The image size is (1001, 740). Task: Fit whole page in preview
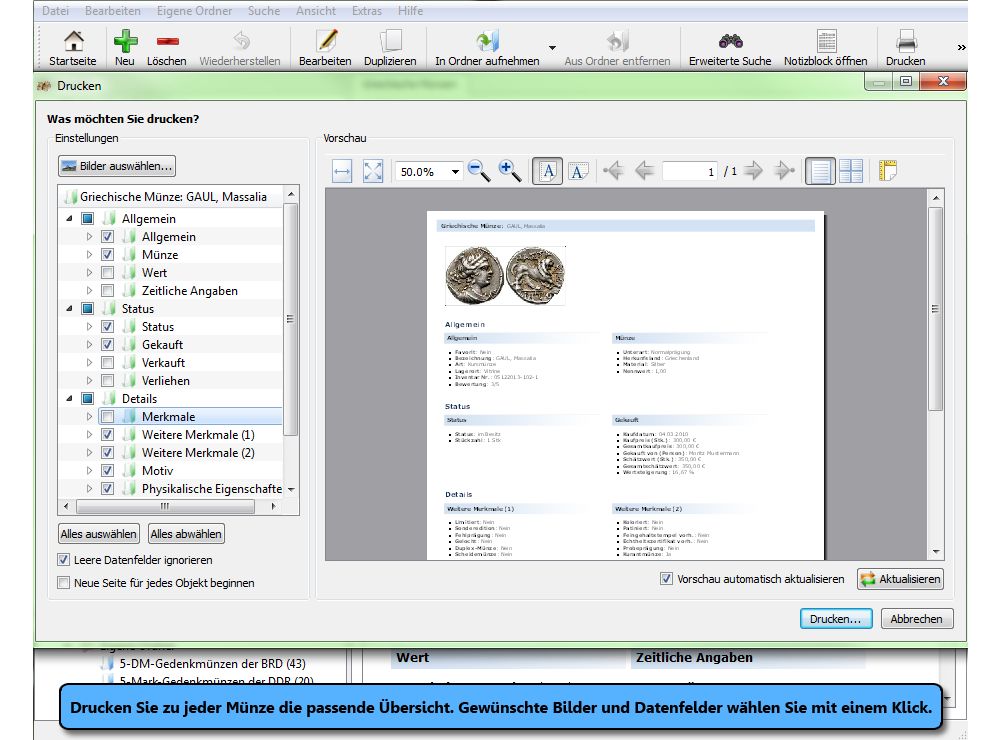[x=373, y=171]
